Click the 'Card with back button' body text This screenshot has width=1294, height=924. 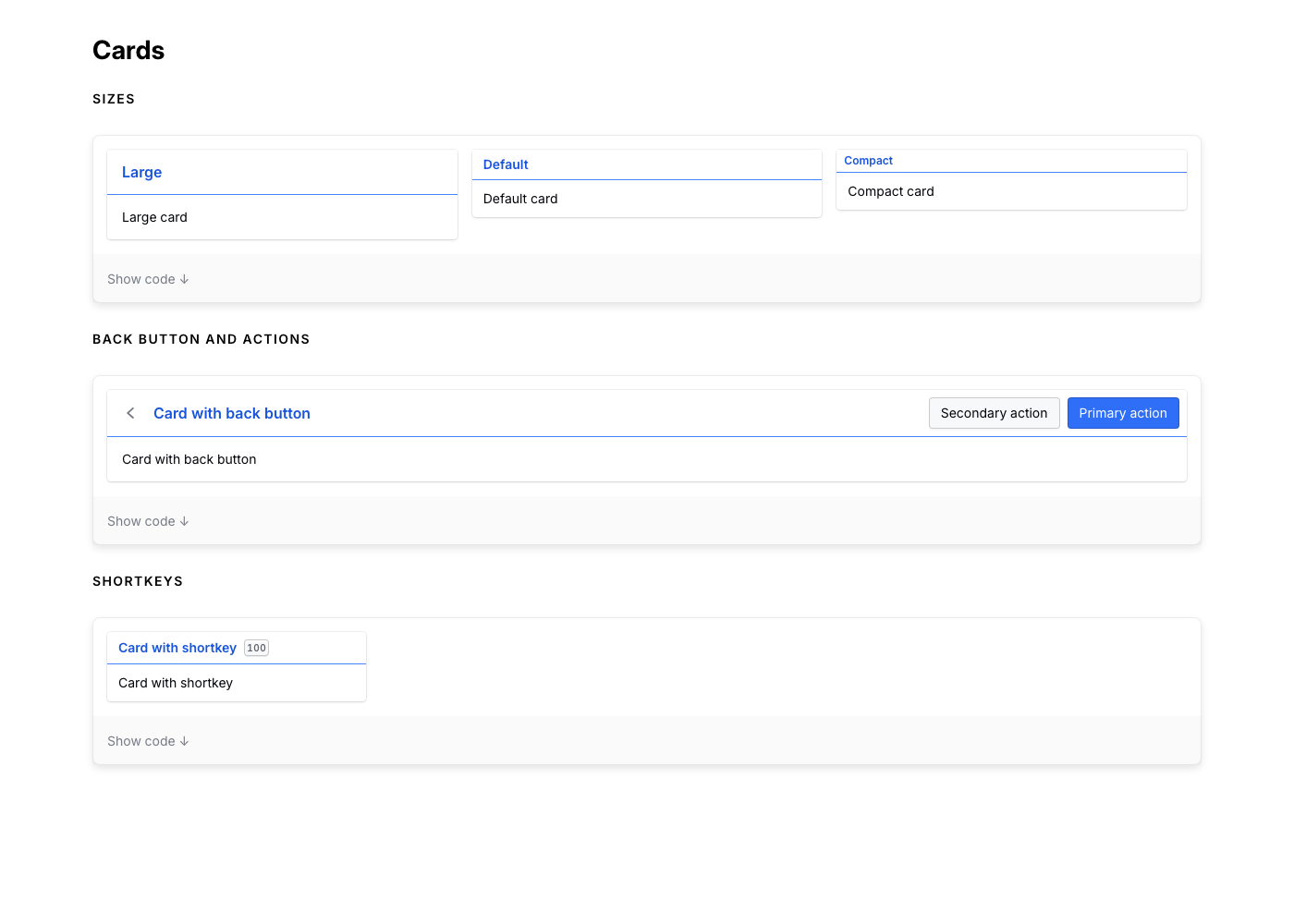click(x=189, y=459)
